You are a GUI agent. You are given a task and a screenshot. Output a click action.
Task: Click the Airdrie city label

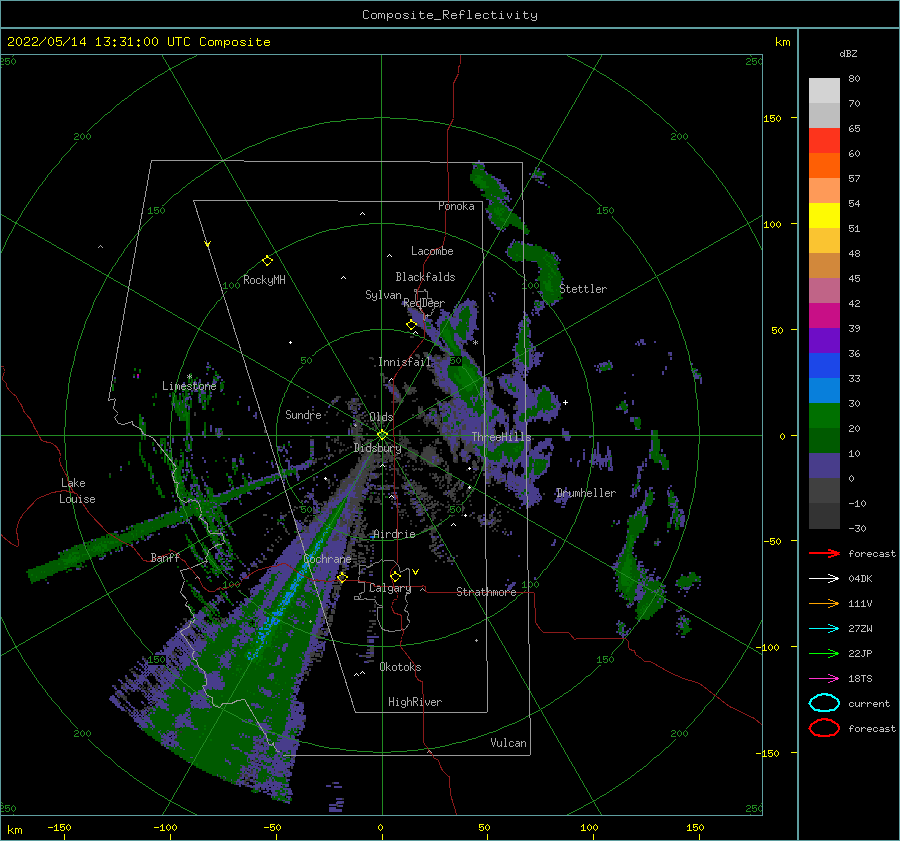394,534
